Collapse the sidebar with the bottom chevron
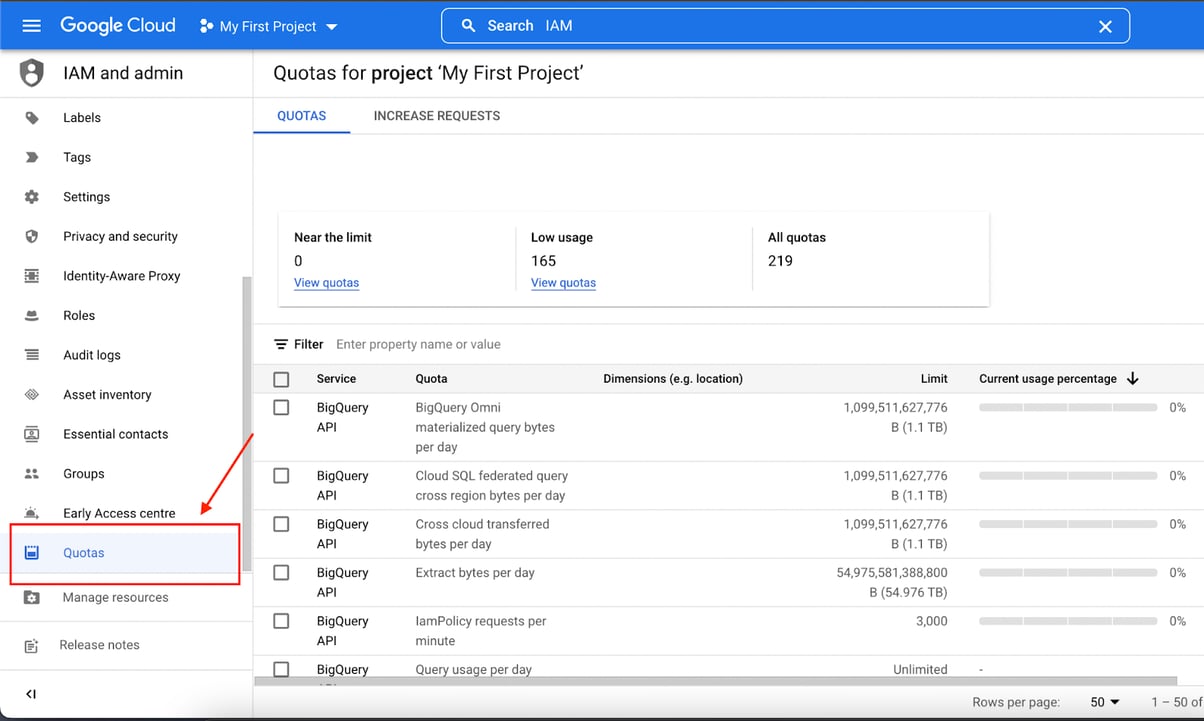 point(31,693)
